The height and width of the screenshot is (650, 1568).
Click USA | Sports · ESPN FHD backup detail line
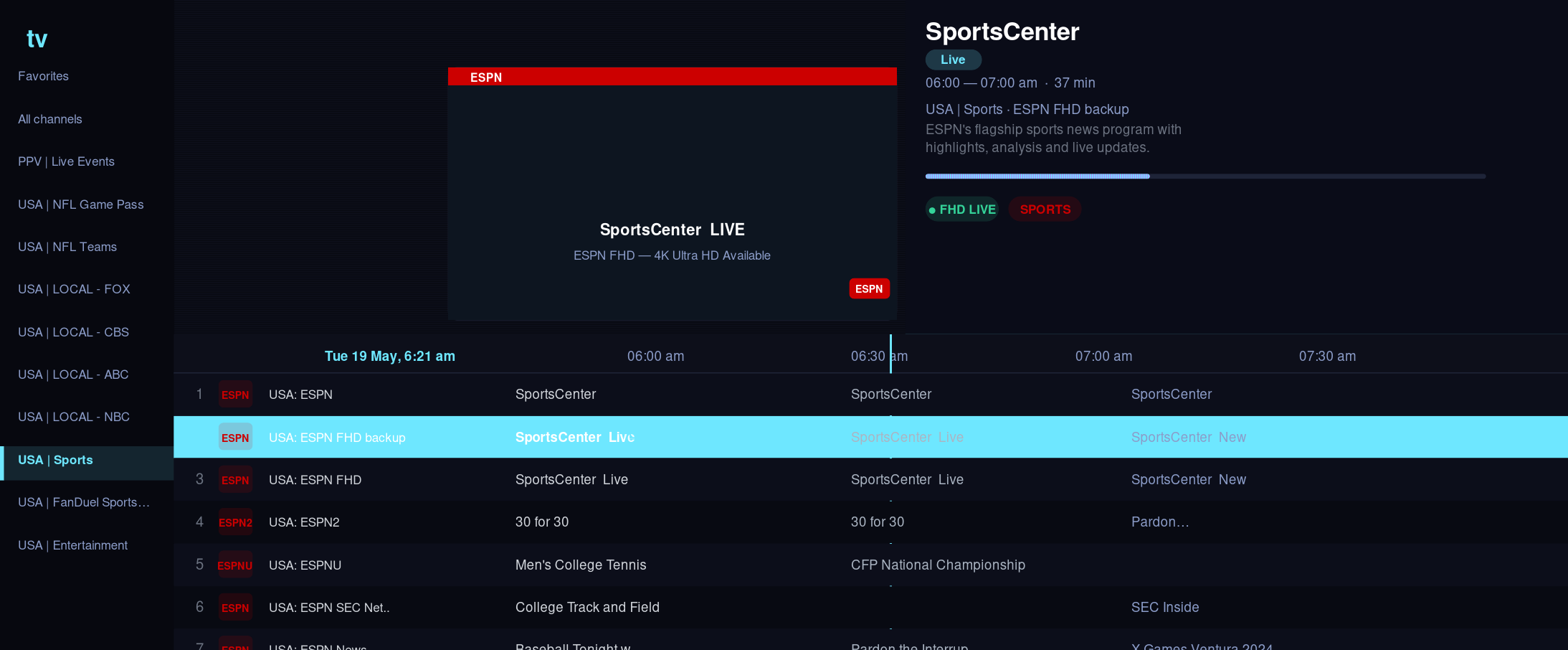coord(1027,109)
